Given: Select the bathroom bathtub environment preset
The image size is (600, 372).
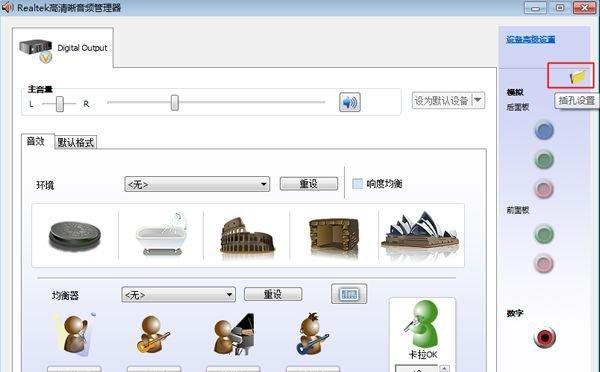Looking at the screenshot, I should click(x=162, y=234).
